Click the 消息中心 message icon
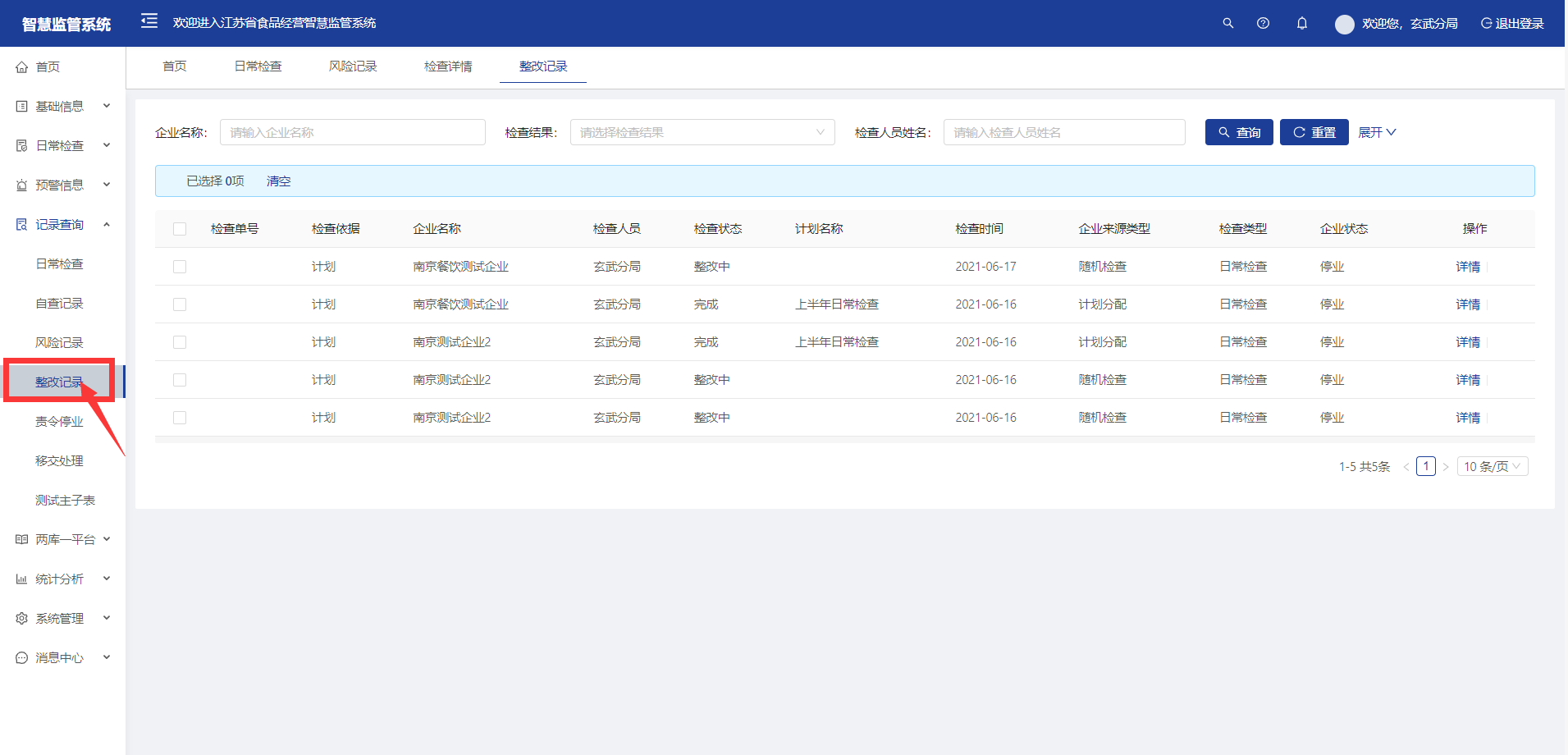 tap(22, 658)
